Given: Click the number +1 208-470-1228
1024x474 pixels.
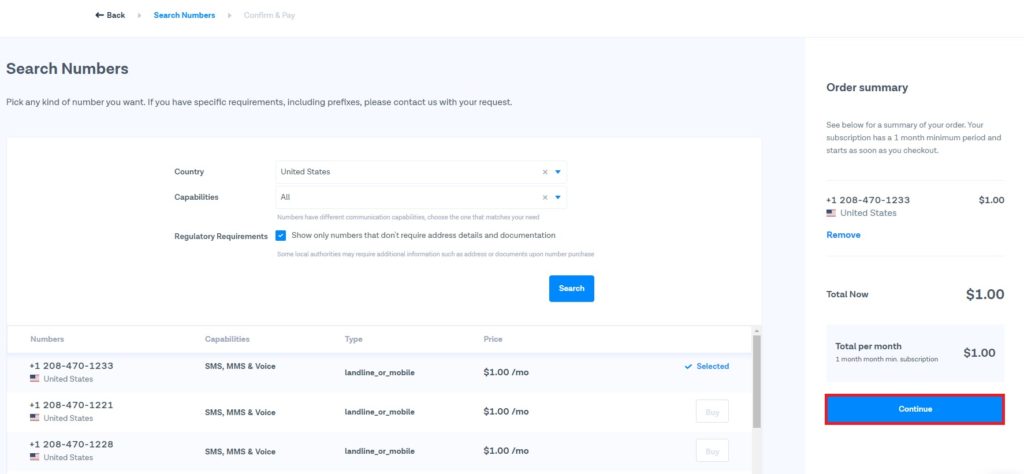Looking at the screenshot, I should coord(71,444).
